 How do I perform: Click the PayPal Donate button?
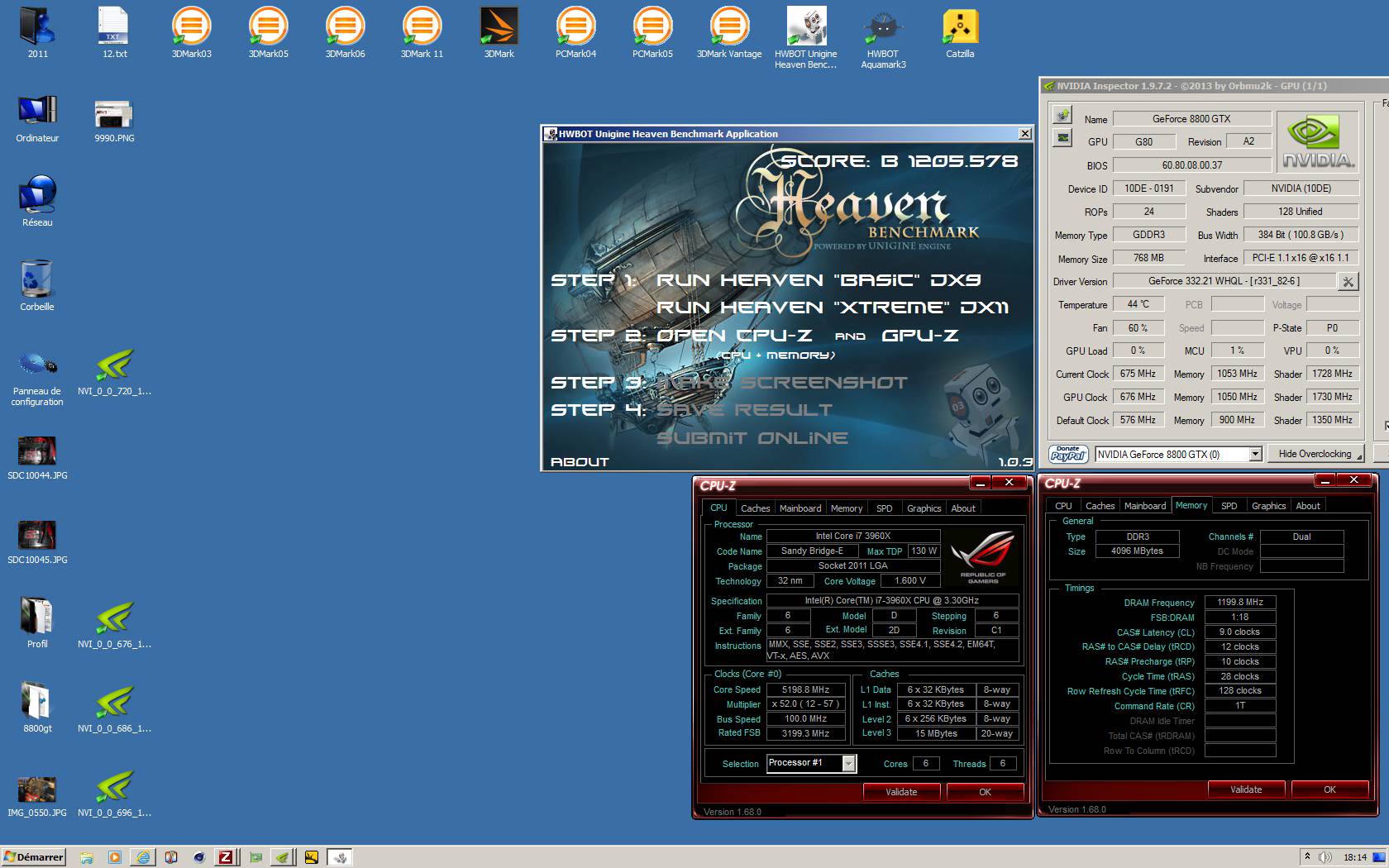click(x=1068, y=454)
